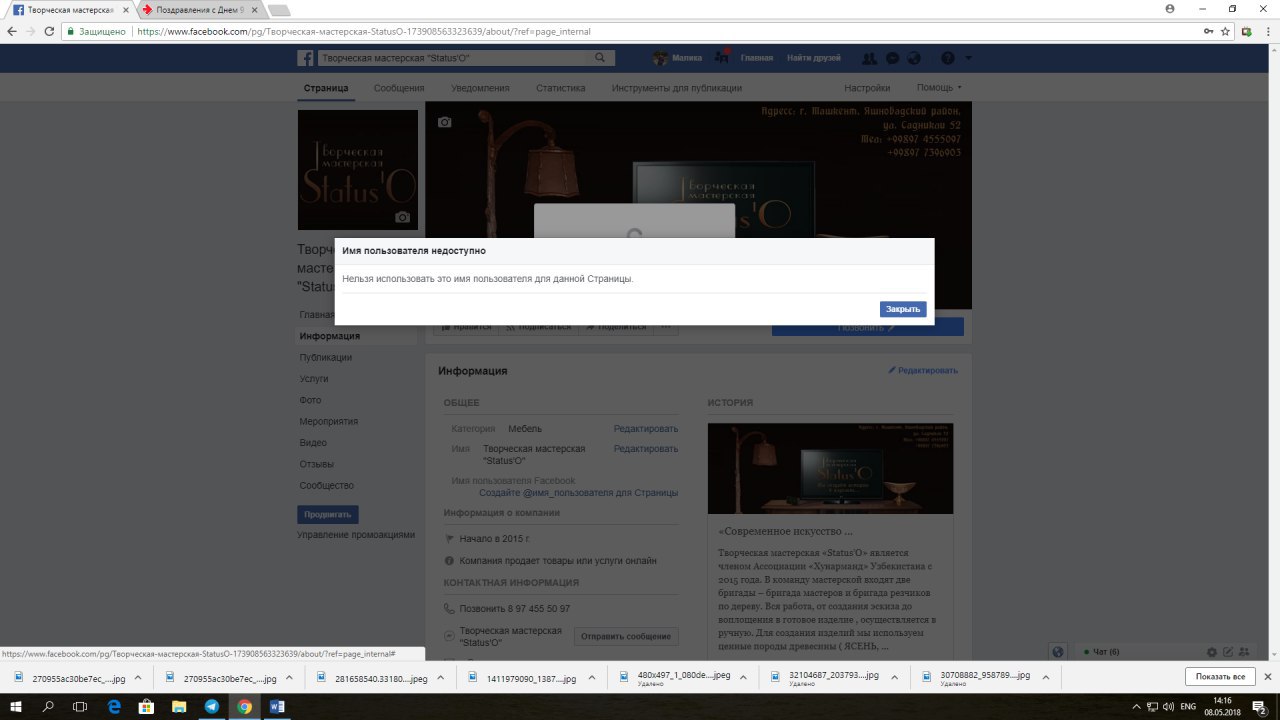Switch to the Страница tab
The width and height of the screenshot is (1280, 720).
tap(326, 88)
